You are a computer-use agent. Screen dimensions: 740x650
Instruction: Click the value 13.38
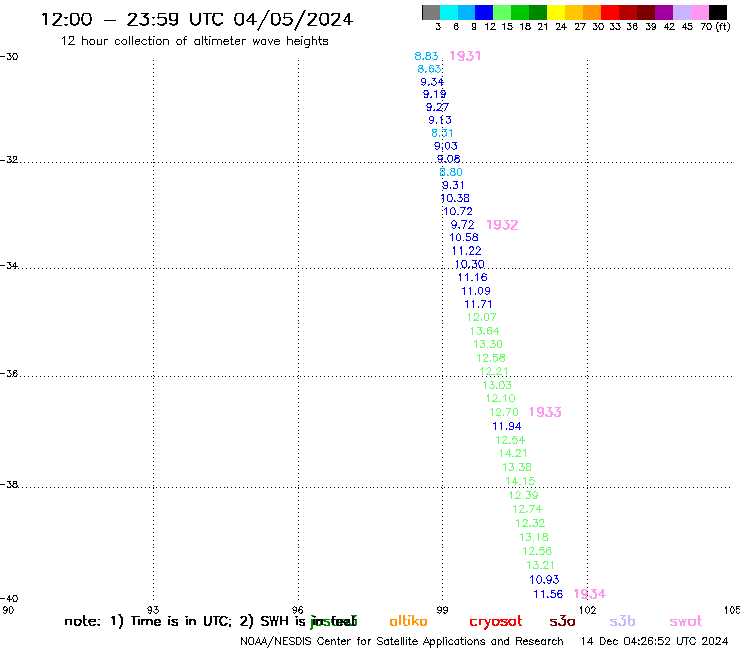(x=517, y=467)
